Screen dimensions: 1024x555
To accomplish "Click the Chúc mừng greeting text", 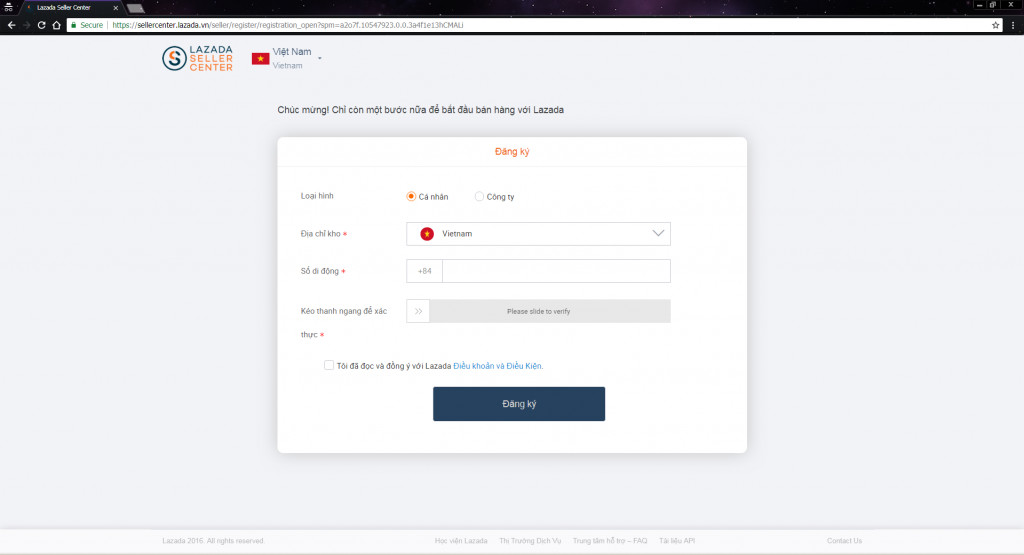I will [421, 110].
